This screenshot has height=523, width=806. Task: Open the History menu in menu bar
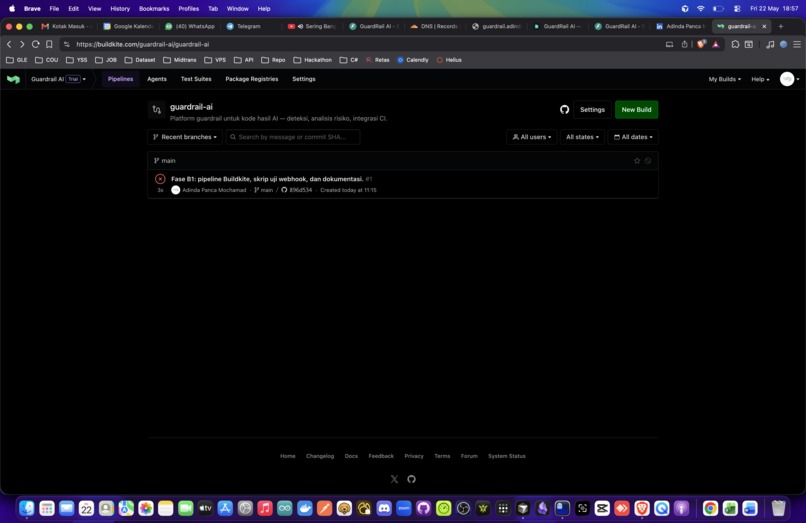coord(120,9)
